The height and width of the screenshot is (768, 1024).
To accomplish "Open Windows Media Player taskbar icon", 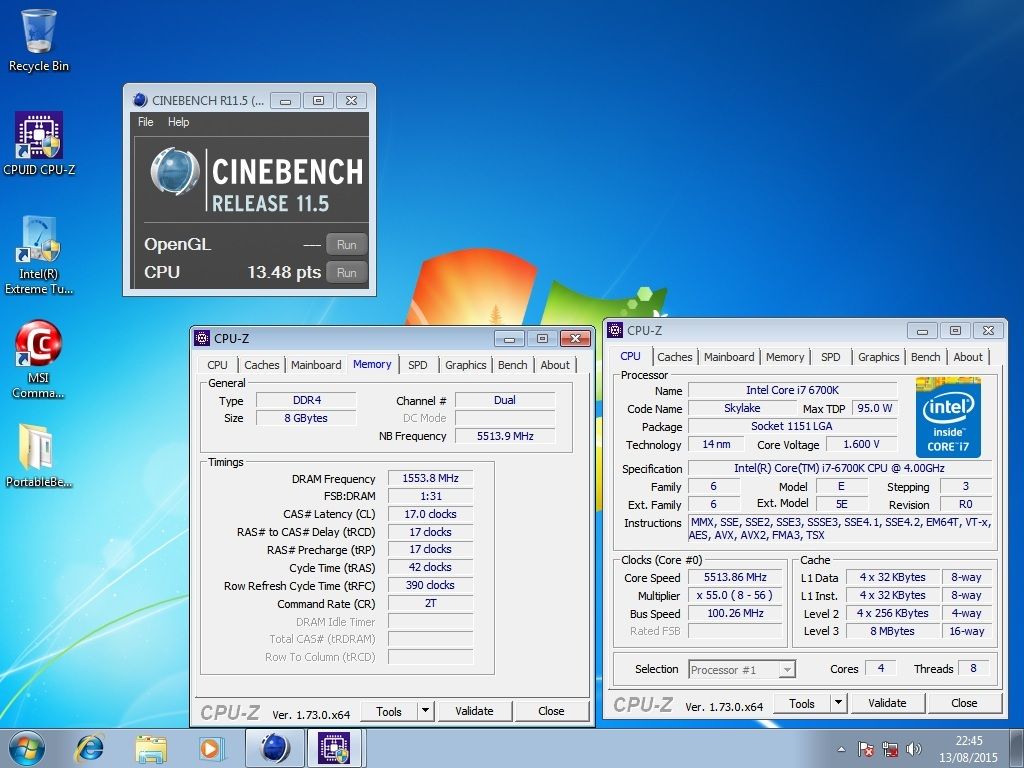I will (x=210, y=747).
